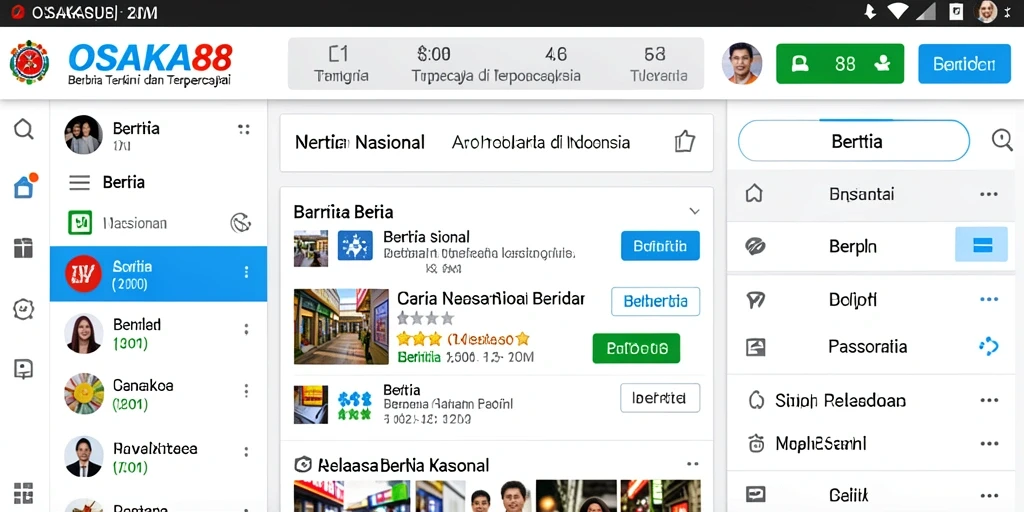Click the blue app icon in Bertia sional row

[x=355, y=246]
